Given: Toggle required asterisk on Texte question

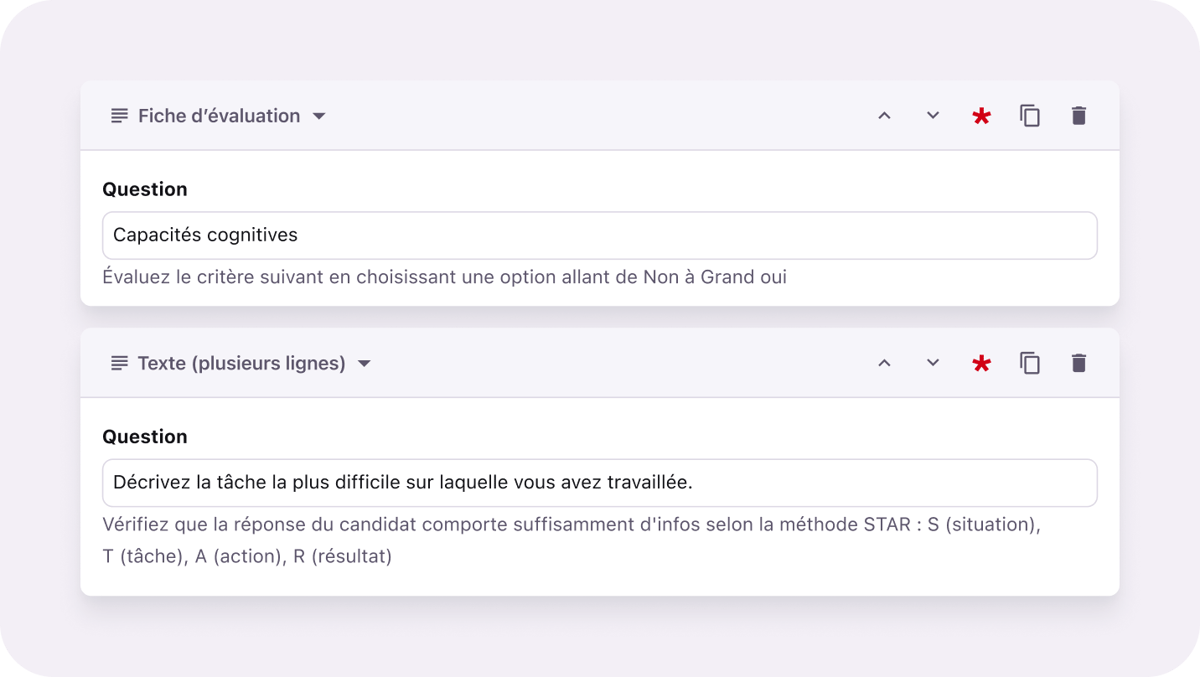Looking at the screenshot, I should pyautogui.click(x=981, y=364).
